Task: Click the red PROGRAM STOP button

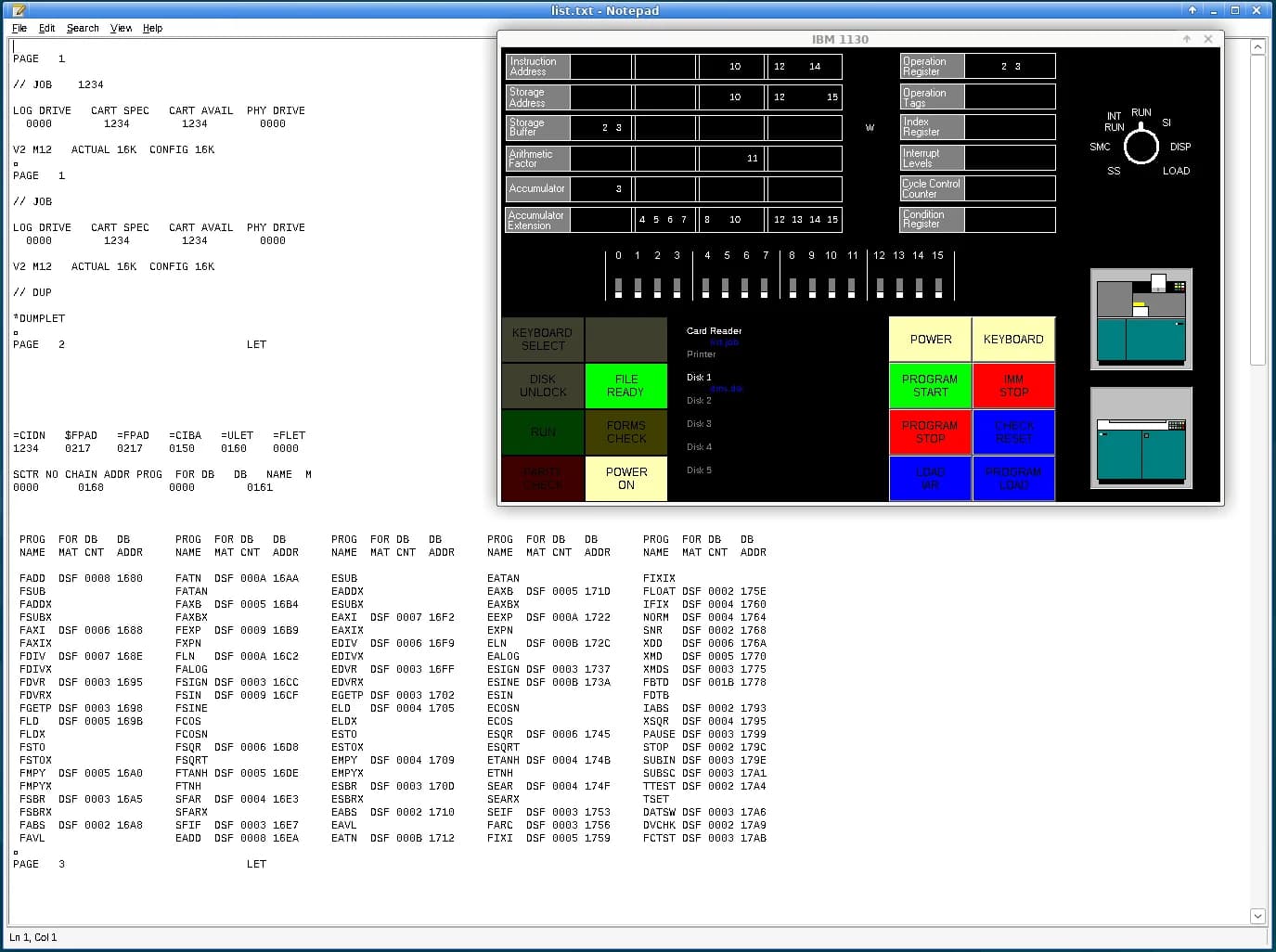Action: 931,432
